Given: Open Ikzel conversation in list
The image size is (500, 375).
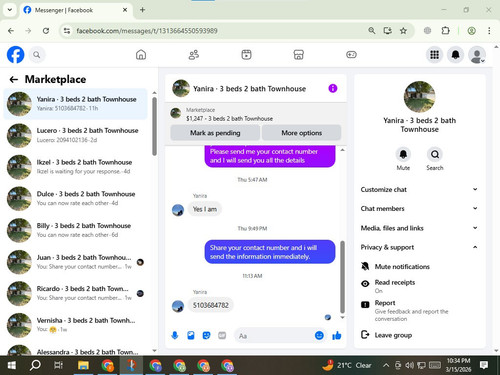Looking at the screenshot, I should point(75,167).
